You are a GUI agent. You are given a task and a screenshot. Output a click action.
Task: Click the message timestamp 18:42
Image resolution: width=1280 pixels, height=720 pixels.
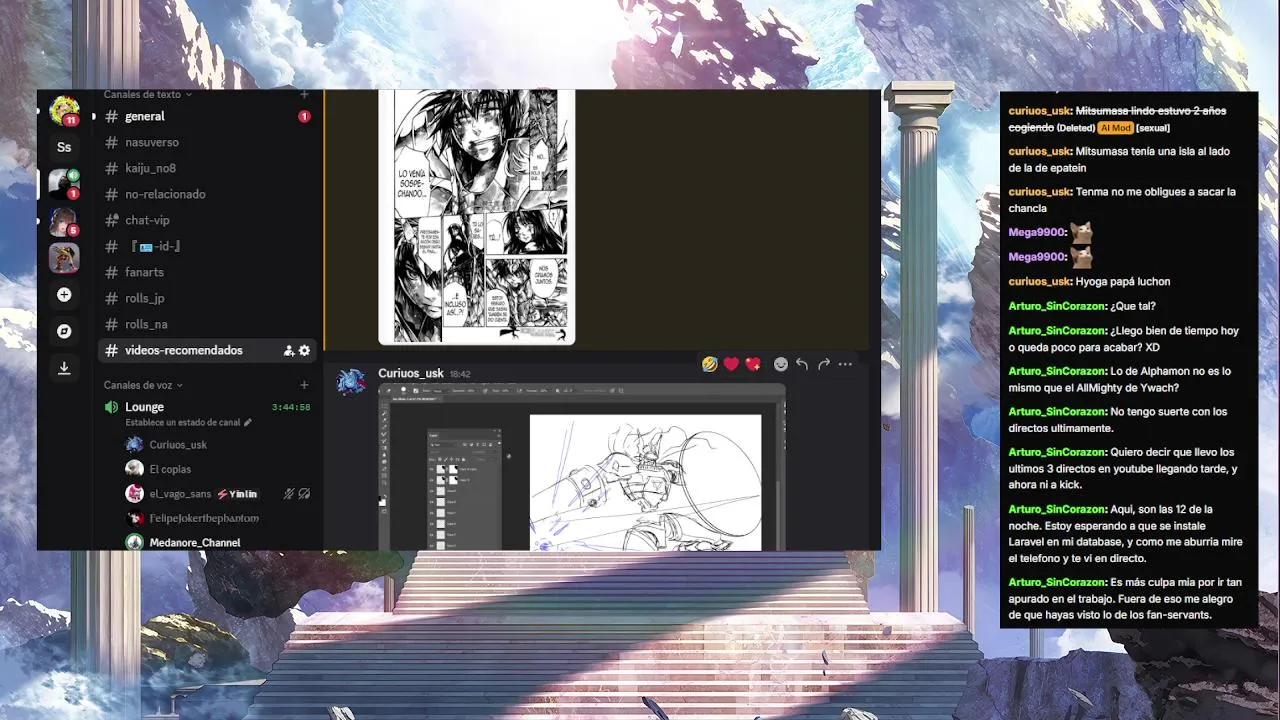460,374
